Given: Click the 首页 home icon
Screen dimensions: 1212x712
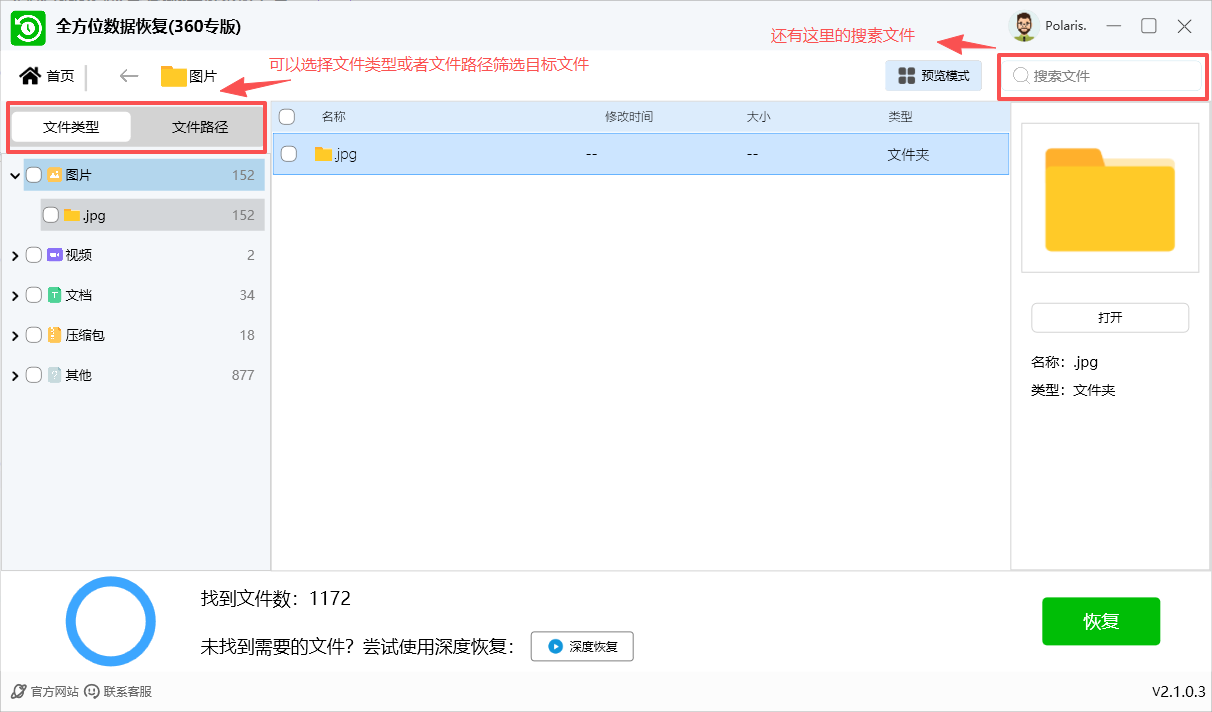Looking at the screenshot, I should point(31,74).
